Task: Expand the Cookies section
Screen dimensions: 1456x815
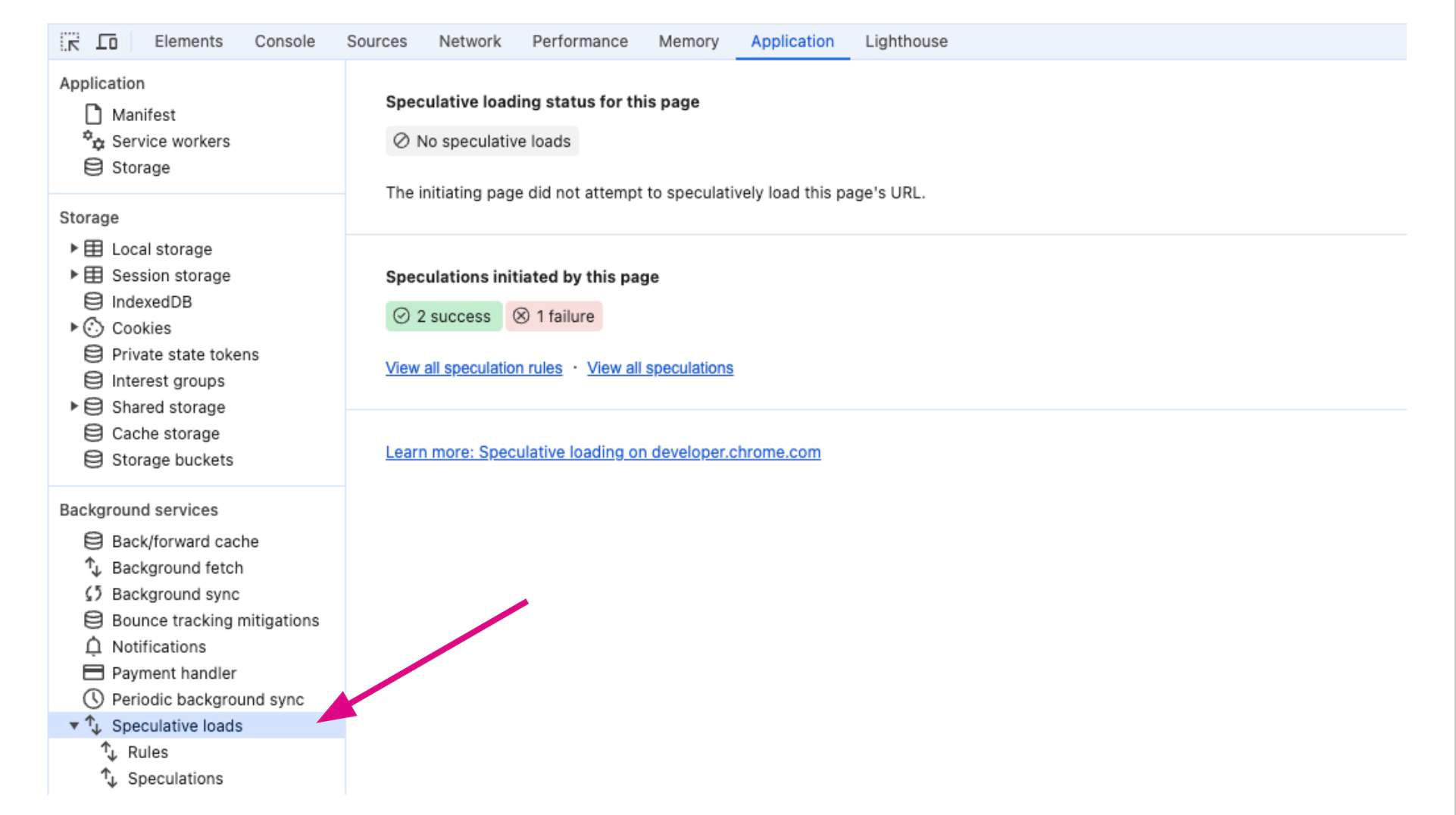Action: (x=73, y=328)
